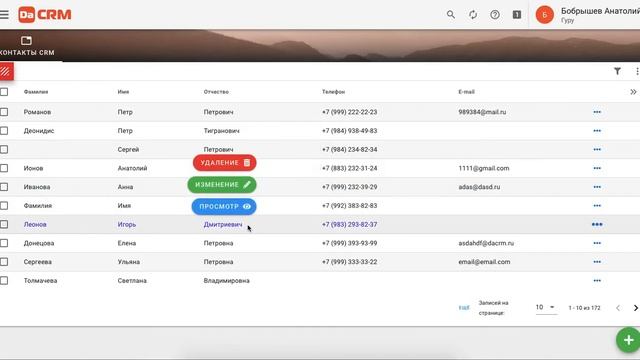Click the orange user avatar
The image size is (640, 360).
pyautogui.click(x=544, y=15)
